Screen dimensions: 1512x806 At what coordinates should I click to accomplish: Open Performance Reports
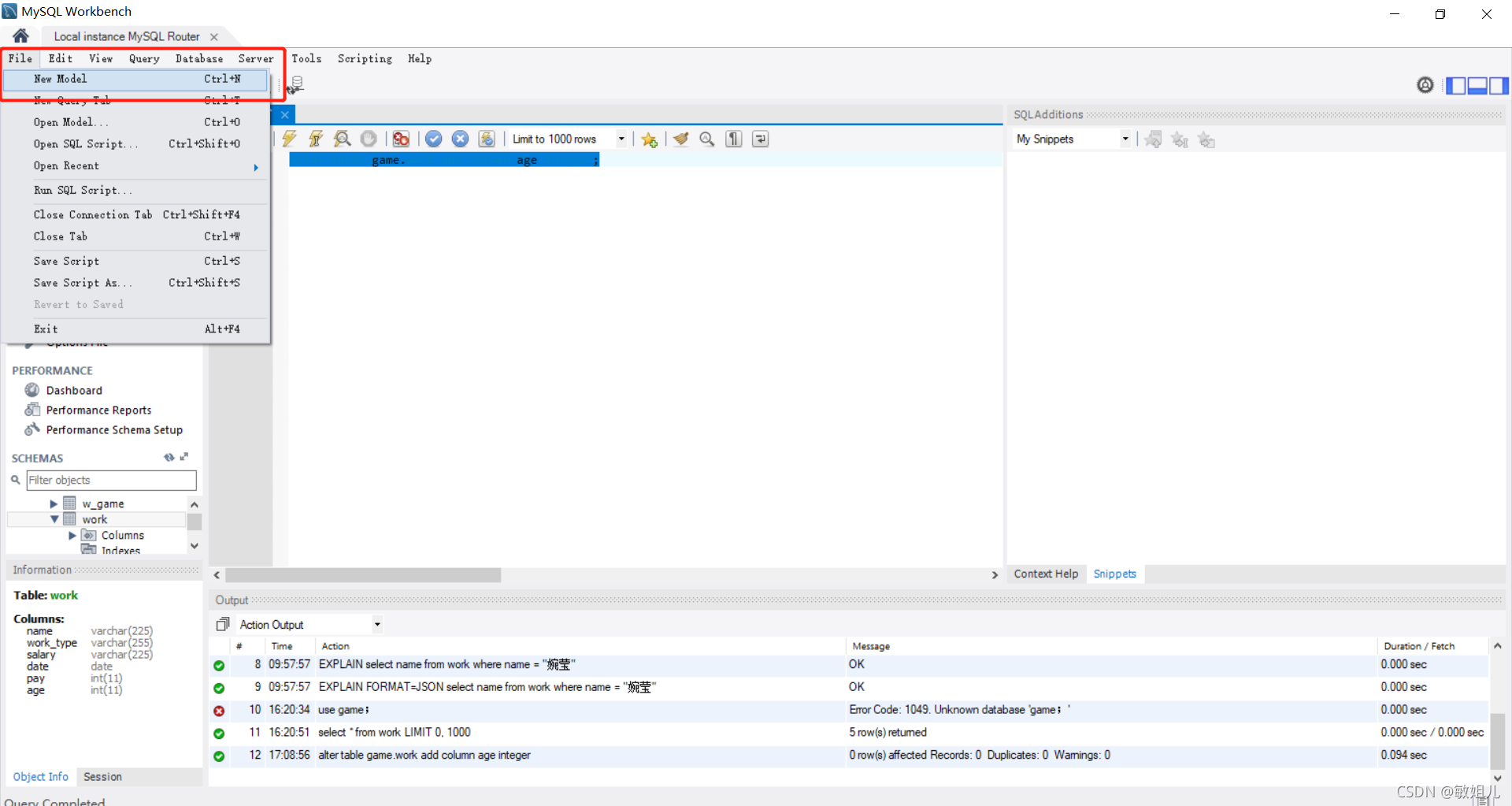pos(98,410)
